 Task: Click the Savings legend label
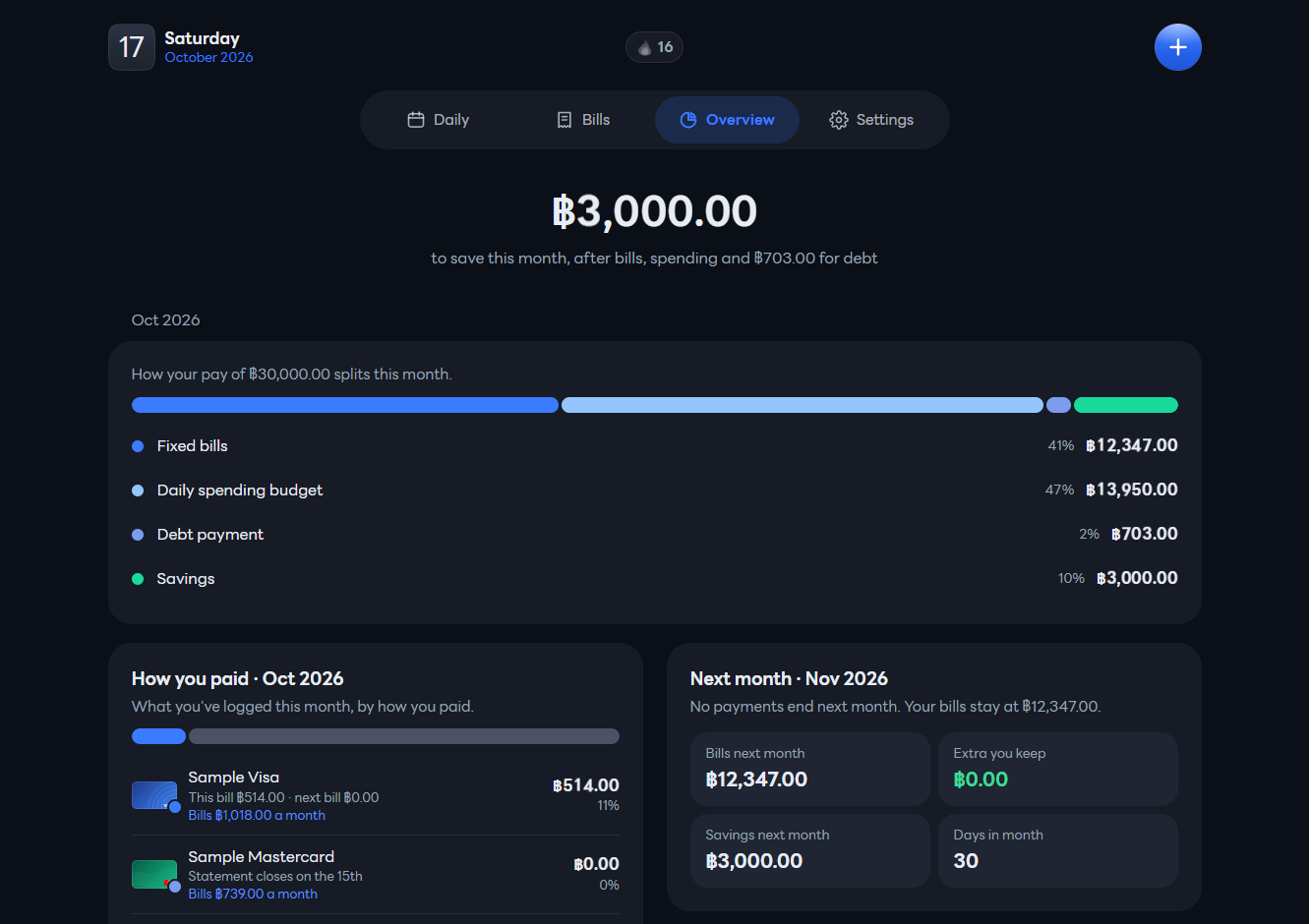click(186, 579)
